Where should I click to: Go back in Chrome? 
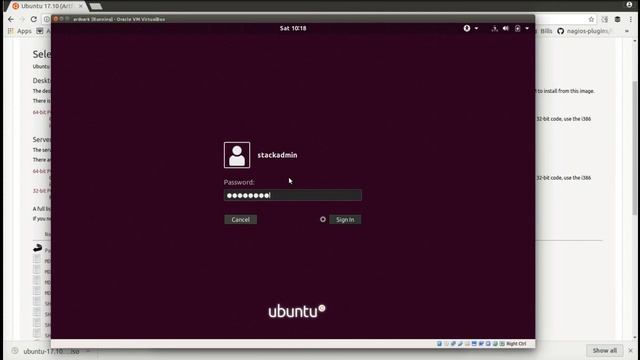coord(11,19)
